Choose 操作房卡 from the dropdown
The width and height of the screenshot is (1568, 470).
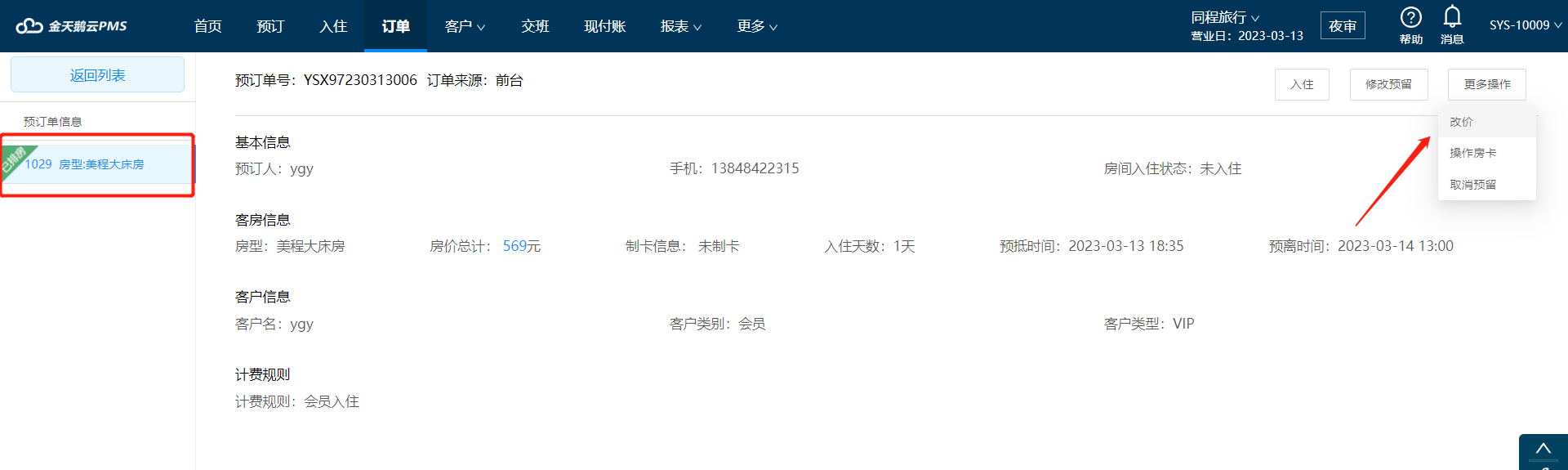click(1486, 153)
